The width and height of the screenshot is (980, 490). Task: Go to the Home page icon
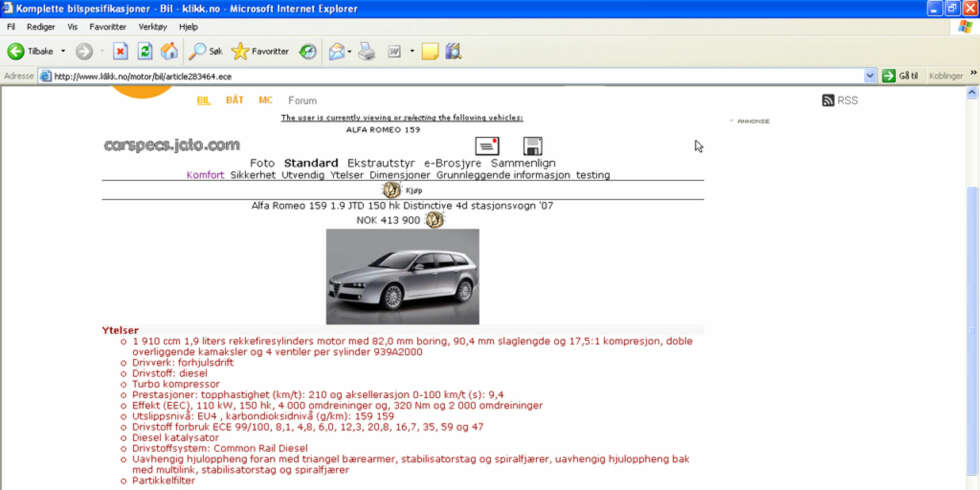point(169,51)
